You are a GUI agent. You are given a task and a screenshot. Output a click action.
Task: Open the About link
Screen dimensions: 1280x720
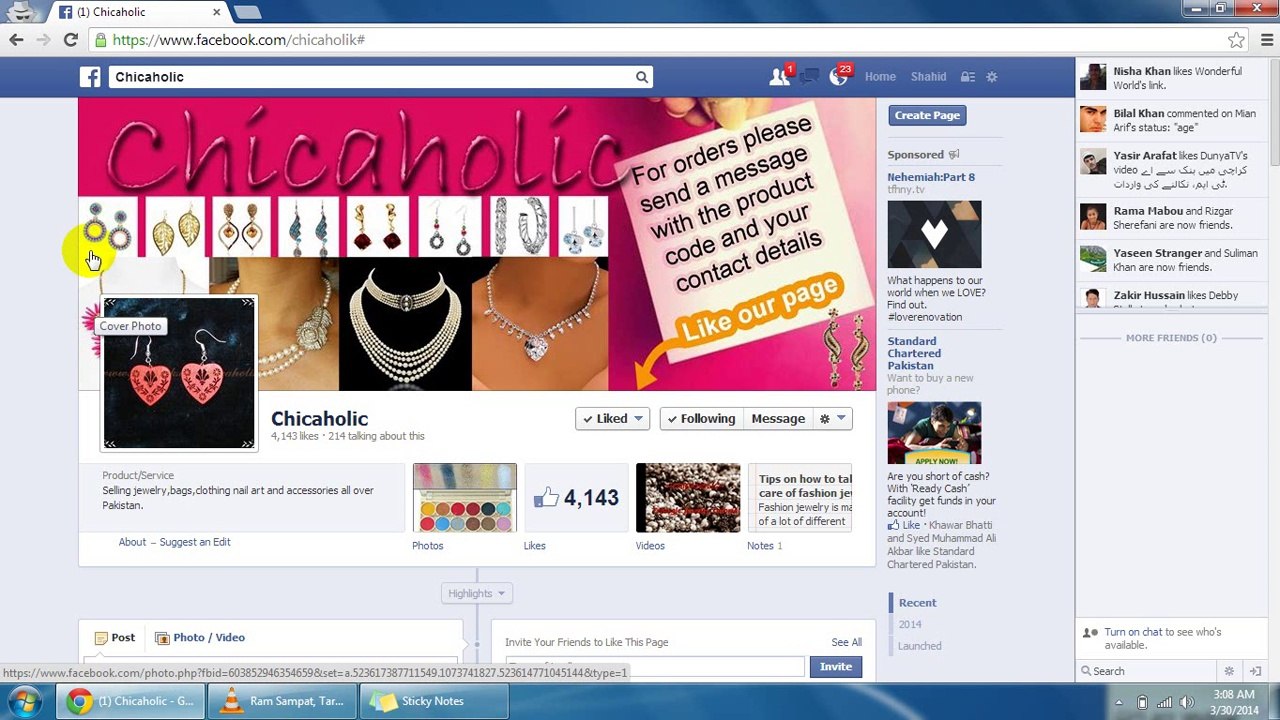click(132, 542)
